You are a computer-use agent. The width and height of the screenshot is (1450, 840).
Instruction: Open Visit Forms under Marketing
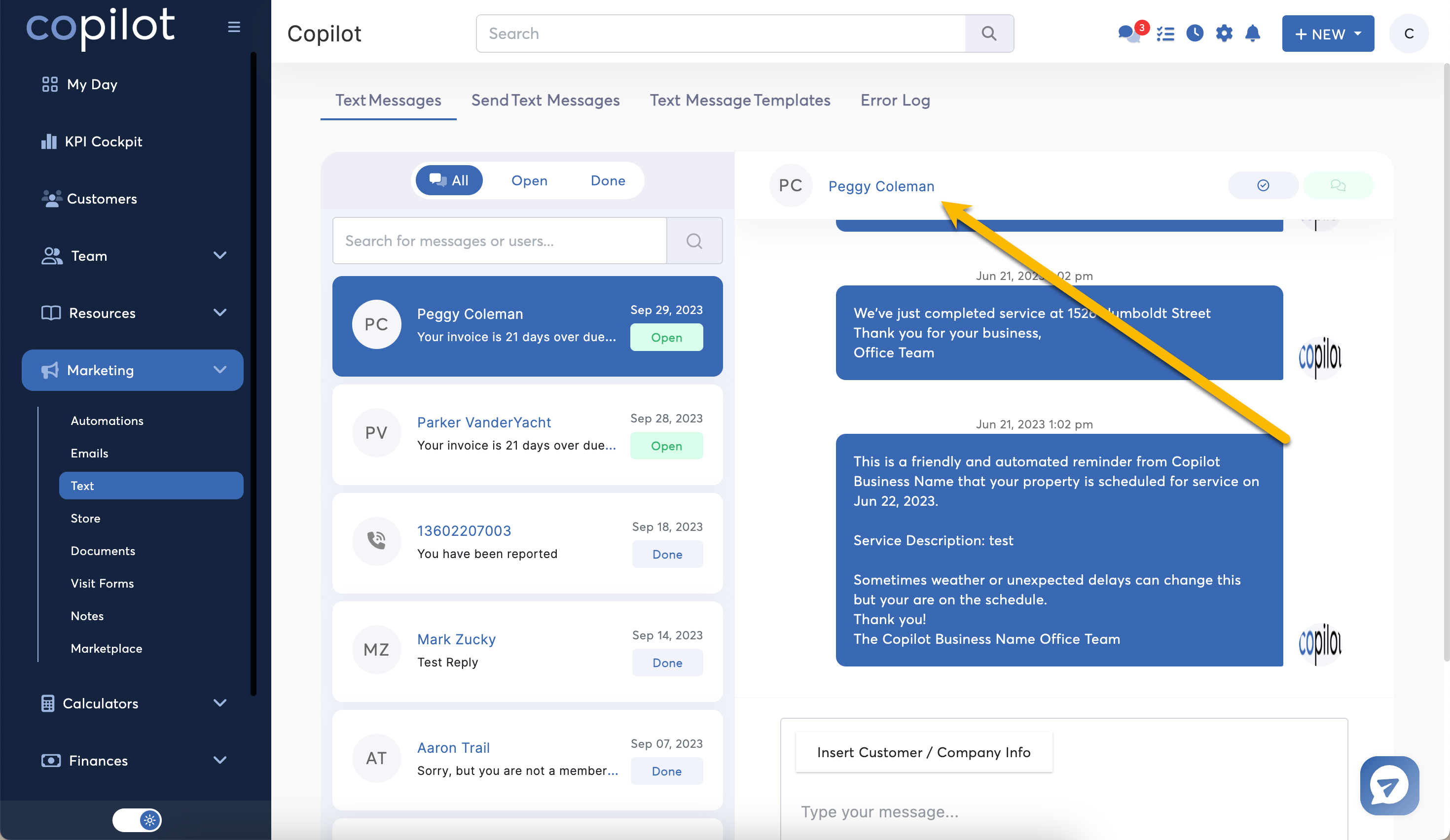point(102,584)
